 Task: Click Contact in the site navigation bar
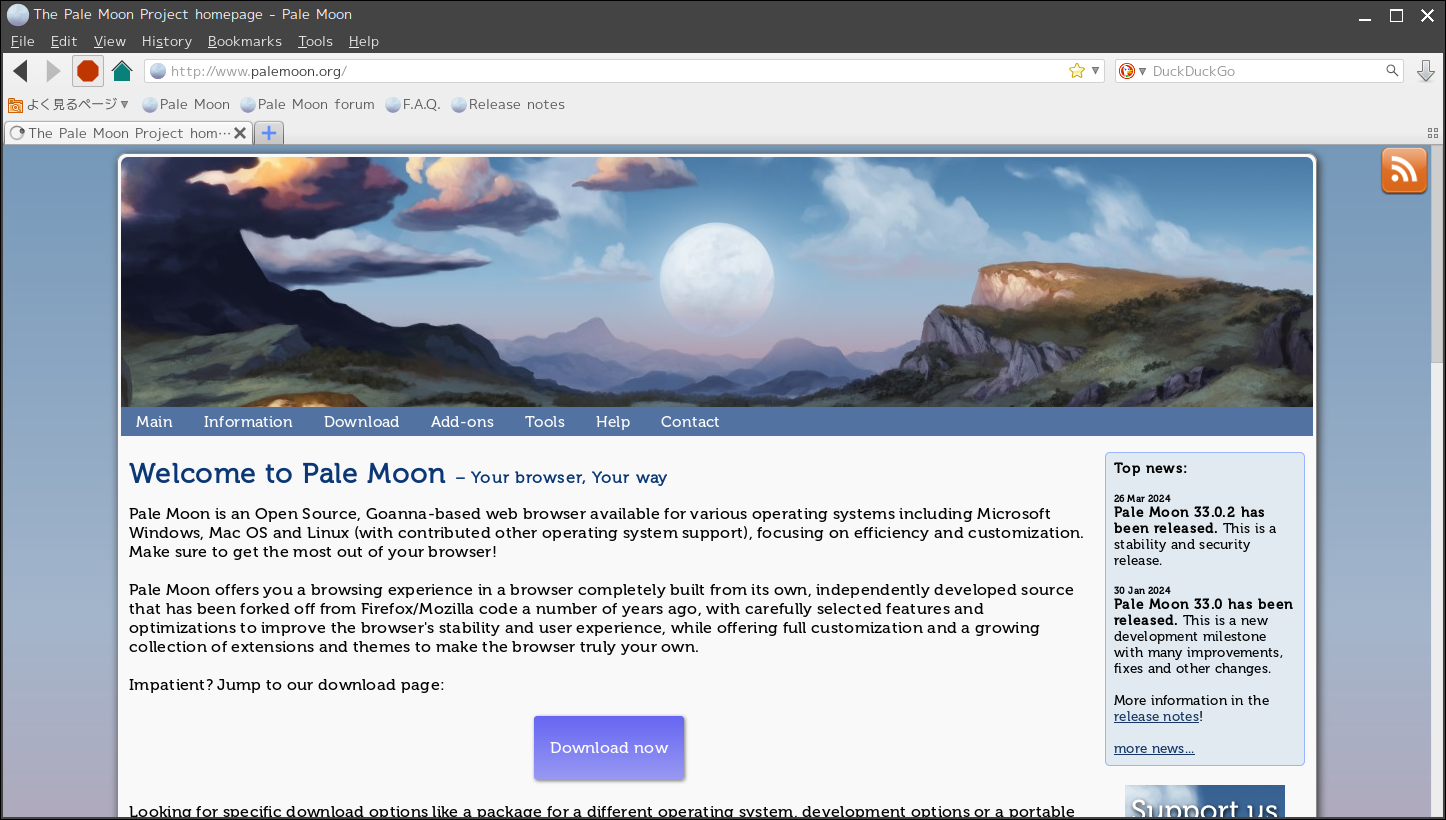tap(690, 422)
